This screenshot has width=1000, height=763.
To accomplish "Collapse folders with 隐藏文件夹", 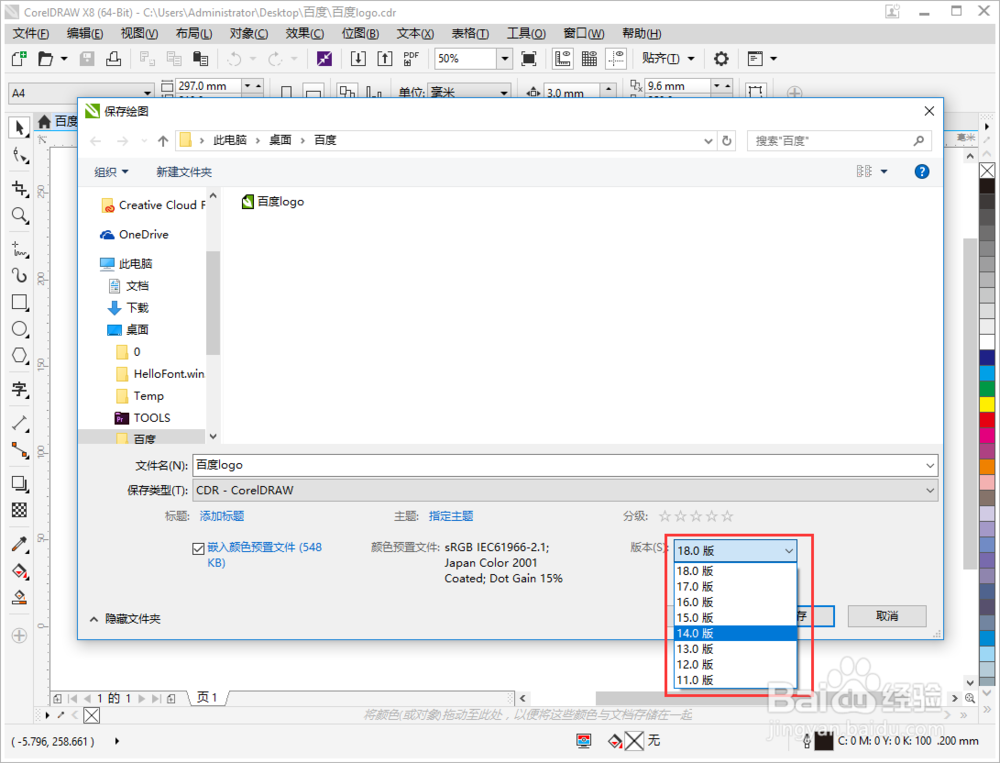I will 126,619.
